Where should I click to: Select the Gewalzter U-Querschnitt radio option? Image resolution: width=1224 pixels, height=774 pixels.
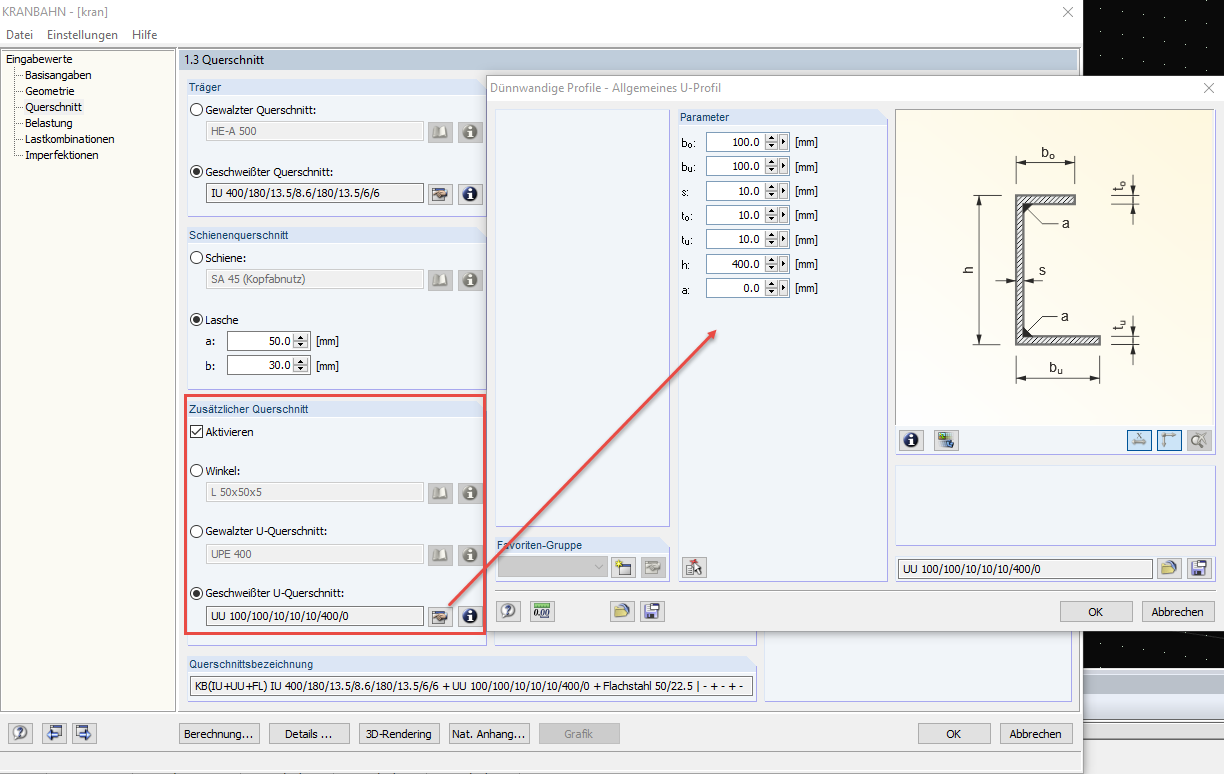(x=197, y=530)
